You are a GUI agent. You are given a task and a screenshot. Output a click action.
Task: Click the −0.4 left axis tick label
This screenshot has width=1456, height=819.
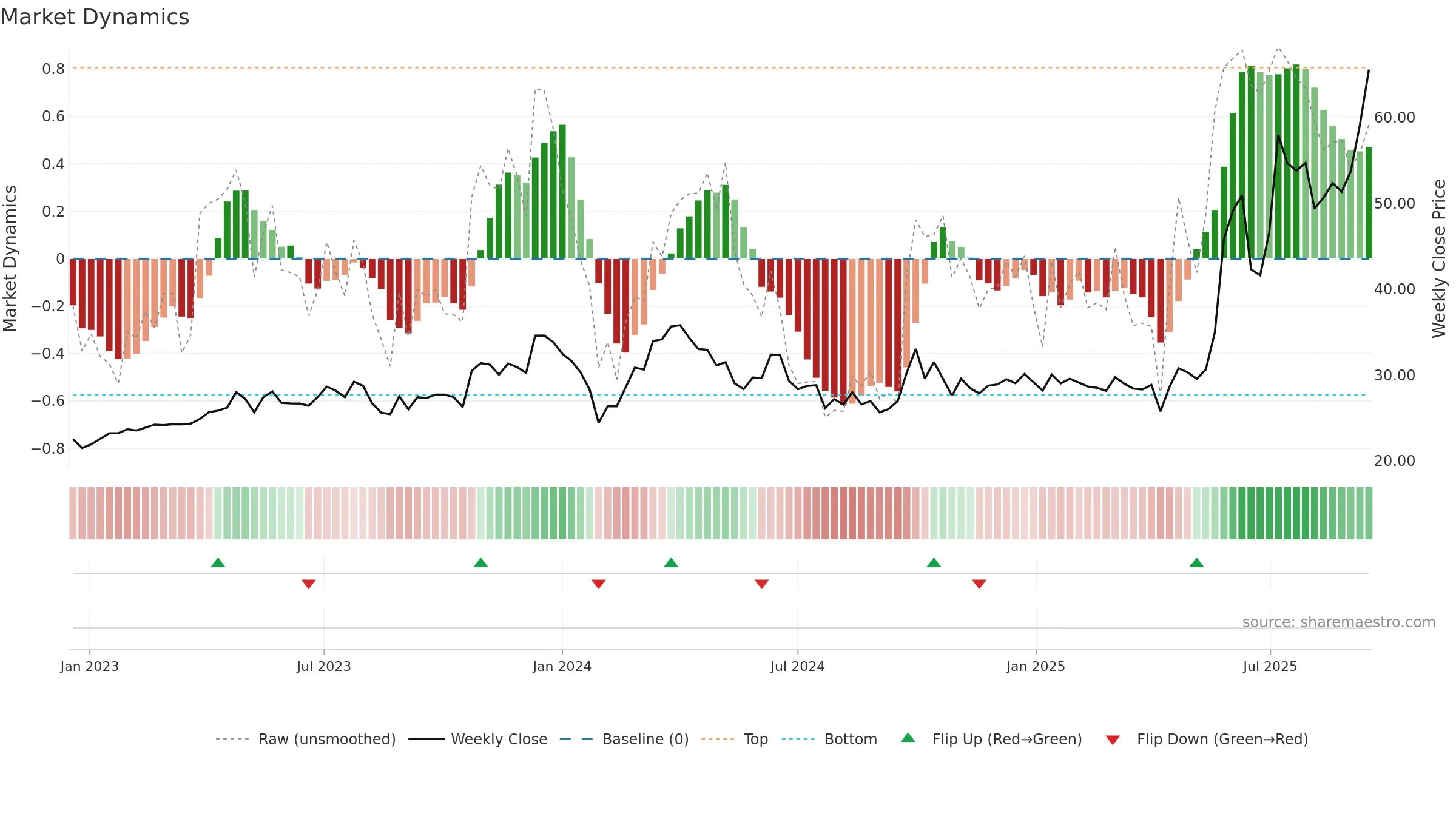coord(48,353)
